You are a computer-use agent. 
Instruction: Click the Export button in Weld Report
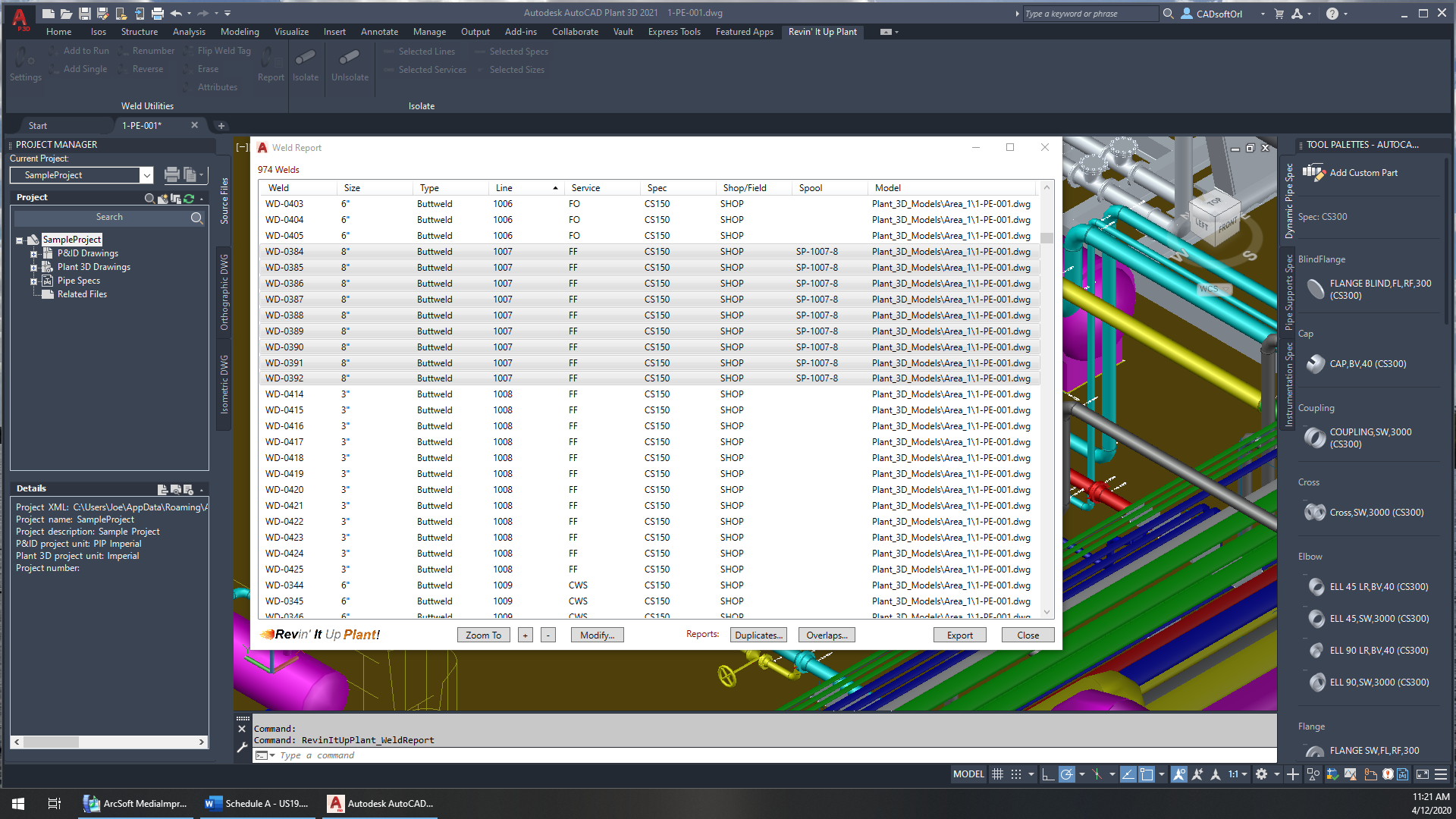[959, 635]
